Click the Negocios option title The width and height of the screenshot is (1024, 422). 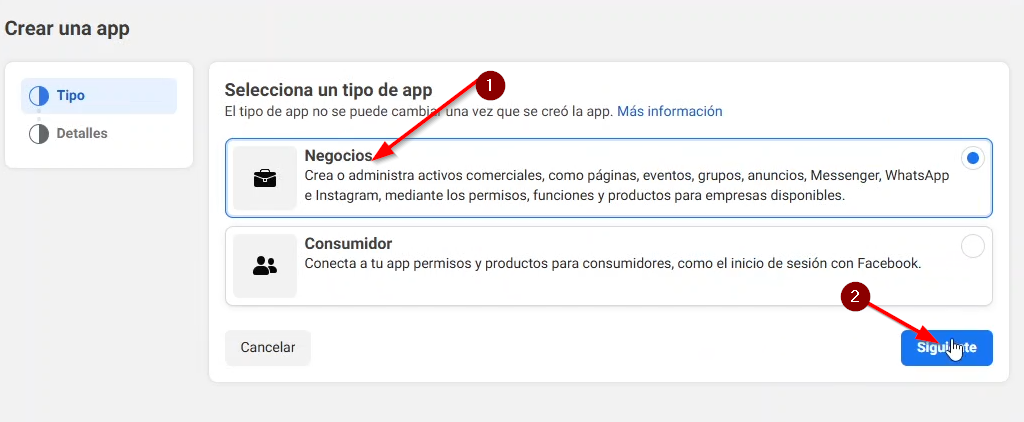[x=338, y=156]
